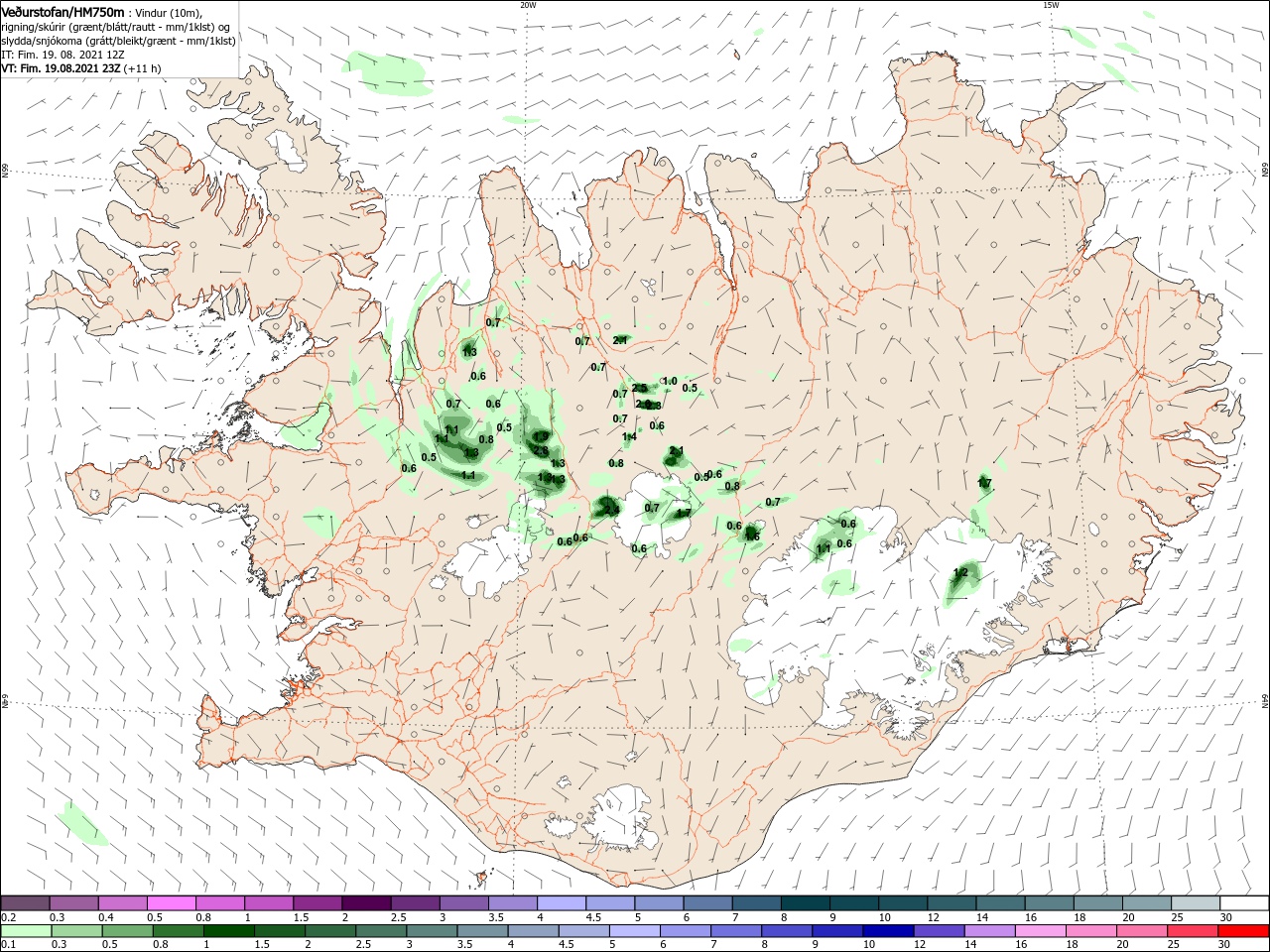Select the light green 0.3–0.5 rain swatch
Screen dimensions: 1270x952
coord(76,931)
